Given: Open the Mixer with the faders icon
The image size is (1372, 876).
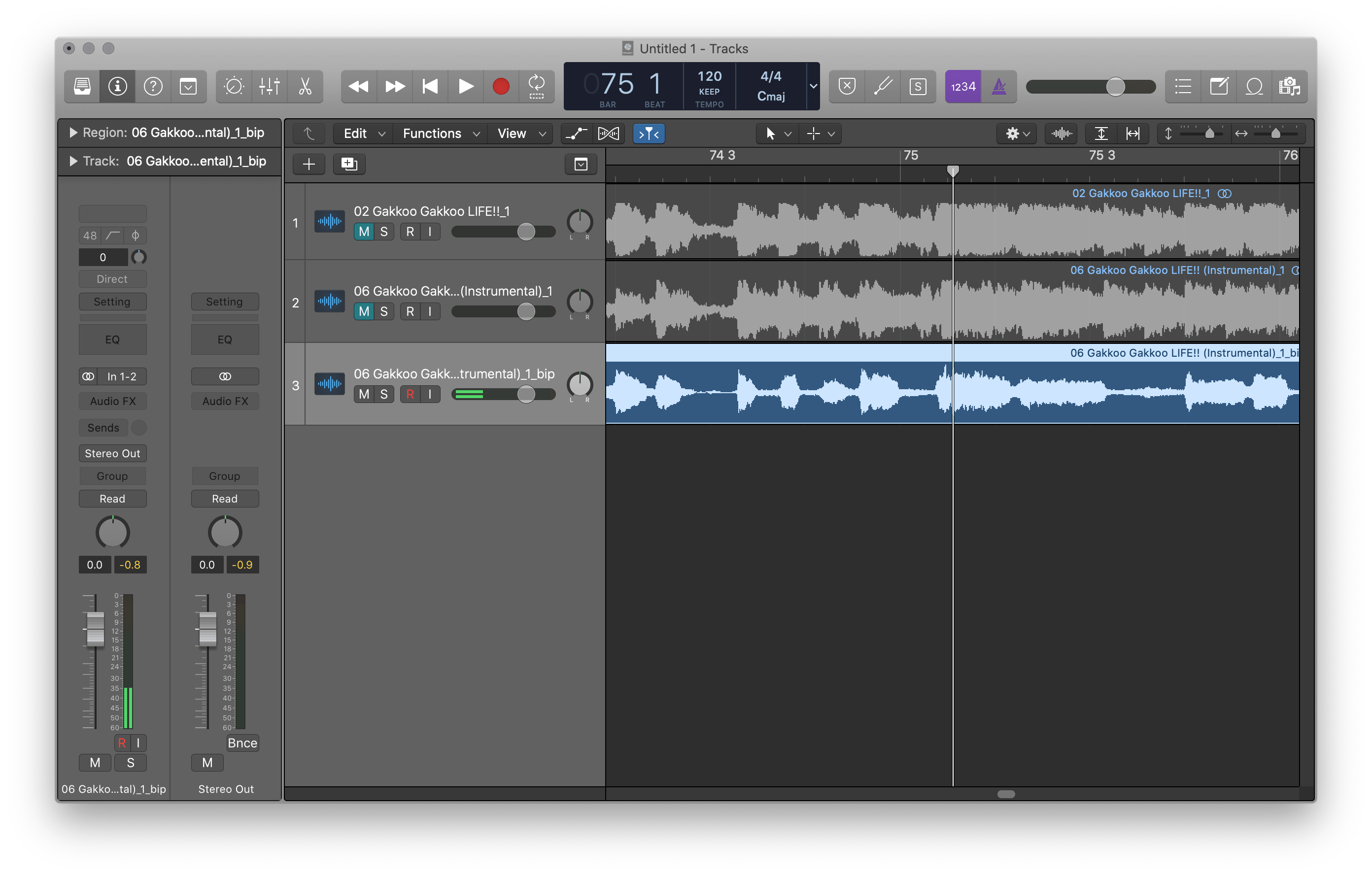Looking at the screenshot, I should (269, 87).
